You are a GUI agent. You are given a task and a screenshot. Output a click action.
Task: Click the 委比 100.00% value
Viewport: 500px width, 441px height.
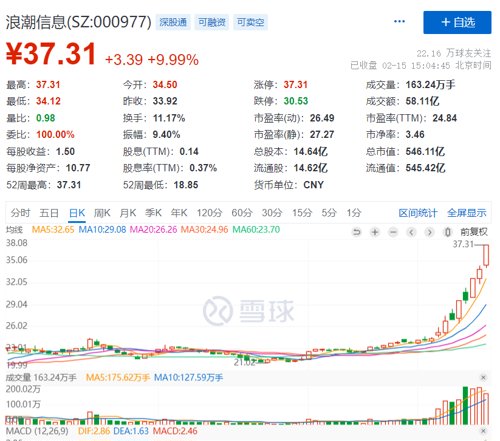coord(55,134)
